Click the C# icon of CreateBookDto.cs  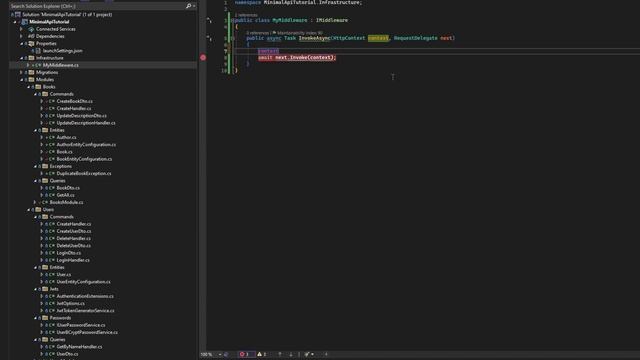tap(52, 101)
